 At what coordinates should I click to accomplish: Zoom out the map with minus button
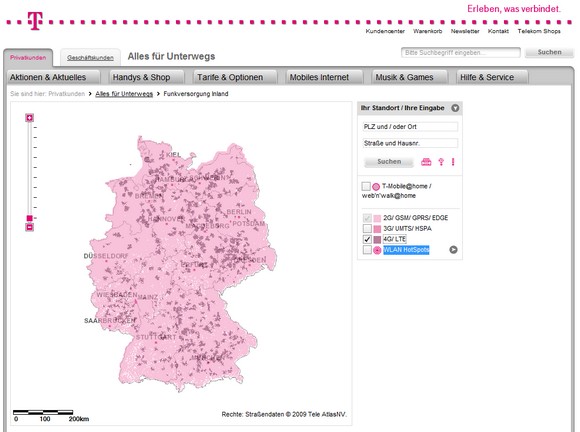pyautogui.click(x=30, y=227)
